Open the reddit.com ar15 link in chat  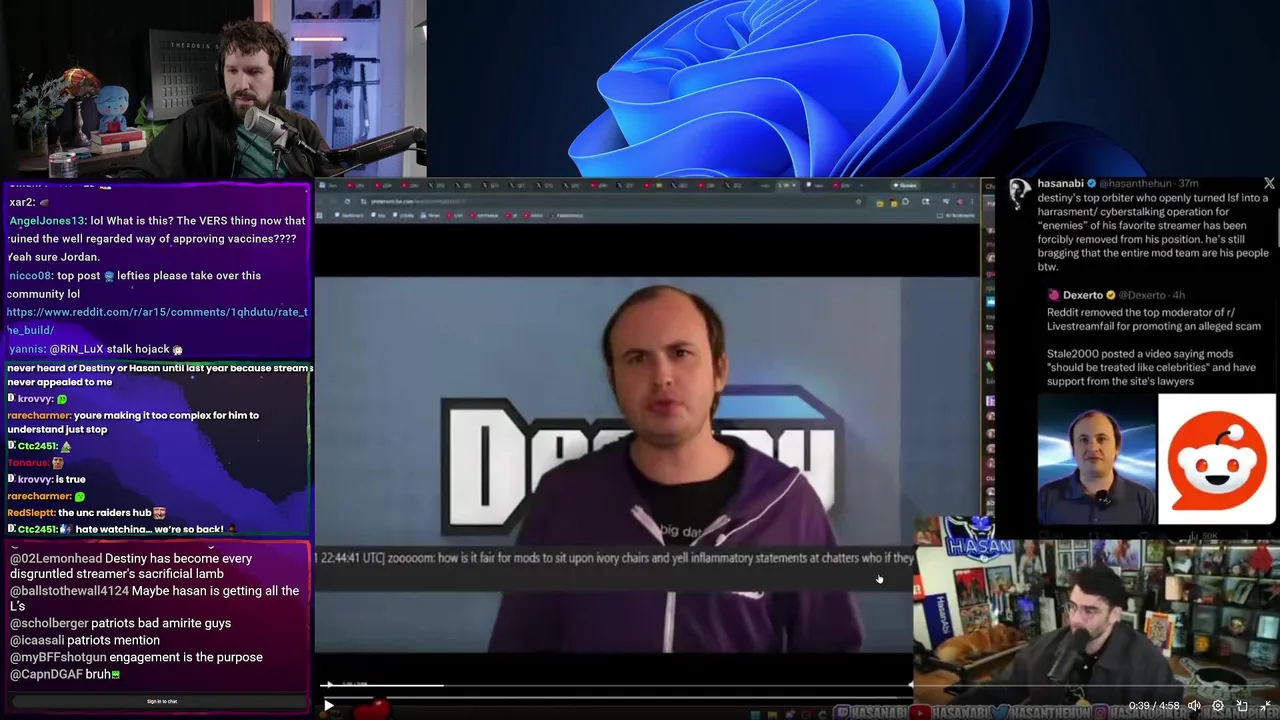[157, 321]
